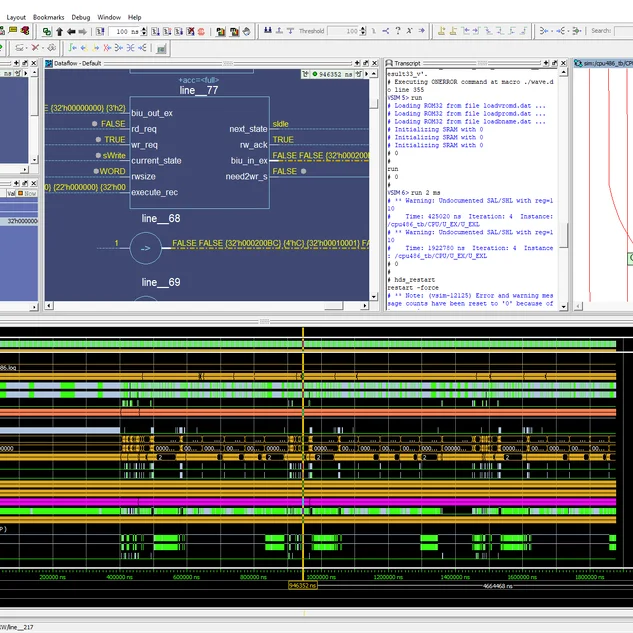Click the Insert Cursor yellow icon
Image resolution: width=633 pixels, height=633 pixels.
[441, 31]
